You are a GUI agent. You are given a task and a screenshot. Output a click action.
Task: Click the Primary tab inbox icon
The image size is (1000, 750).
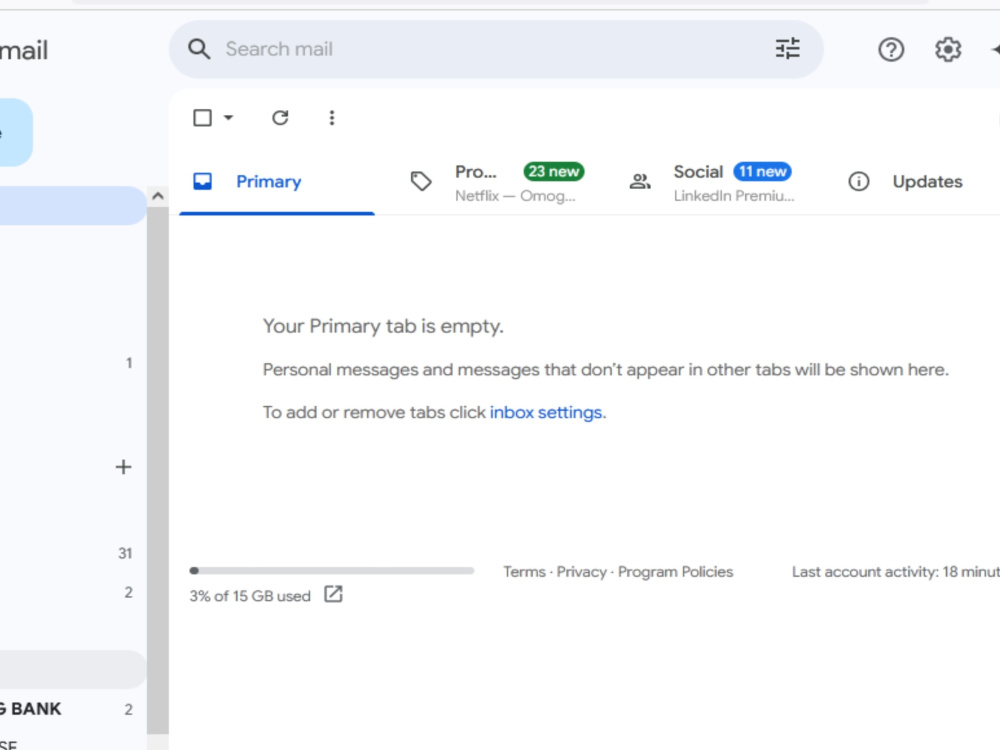[x=203, y=181]
